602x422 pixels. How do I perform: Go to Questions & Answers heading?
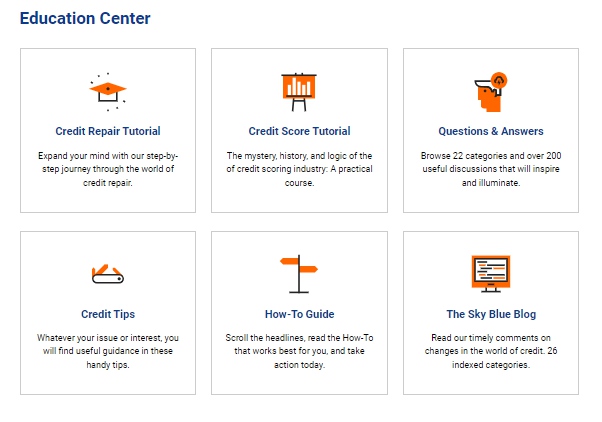coord(491,131)
